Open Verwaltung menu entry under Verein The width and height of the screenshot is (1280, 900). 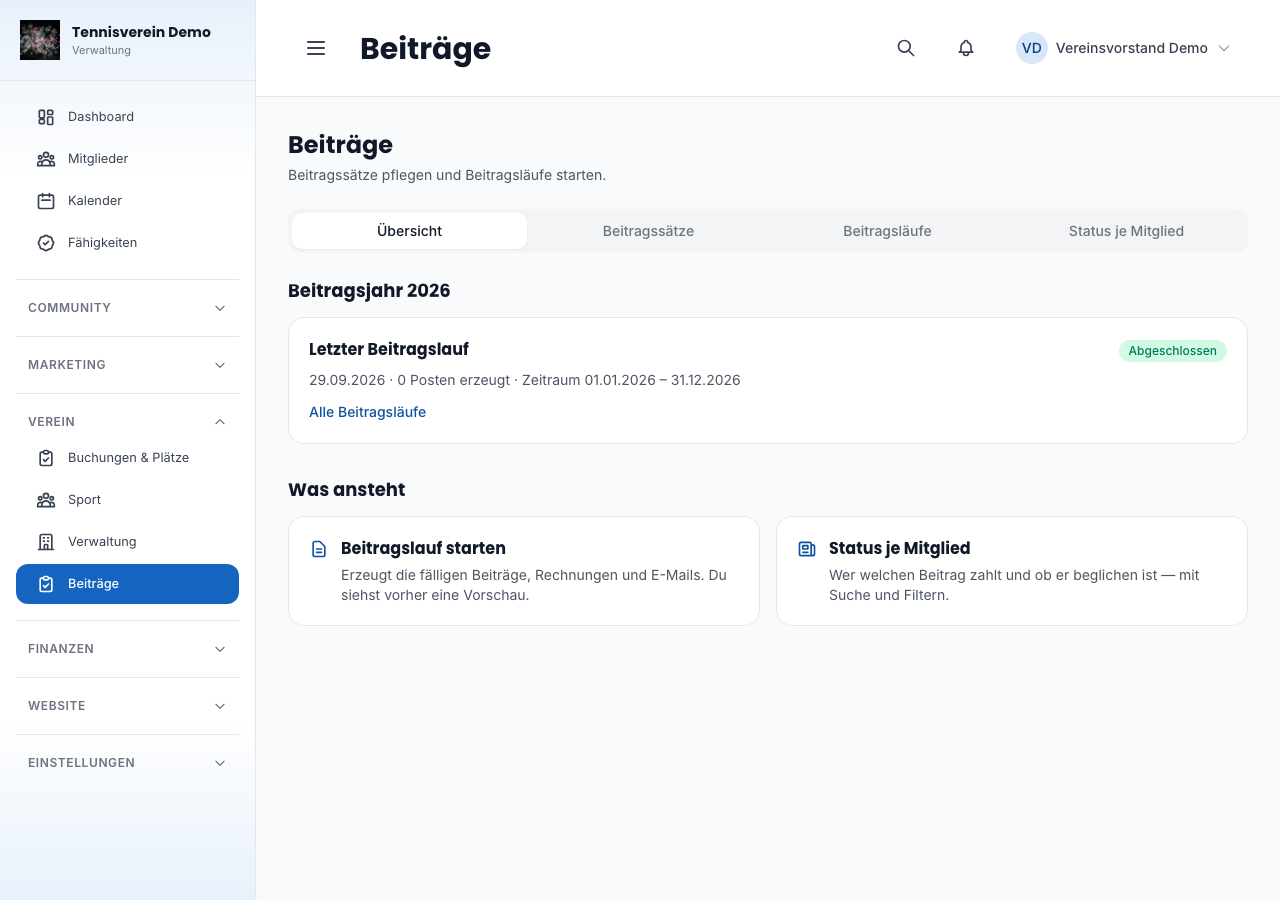127,542
